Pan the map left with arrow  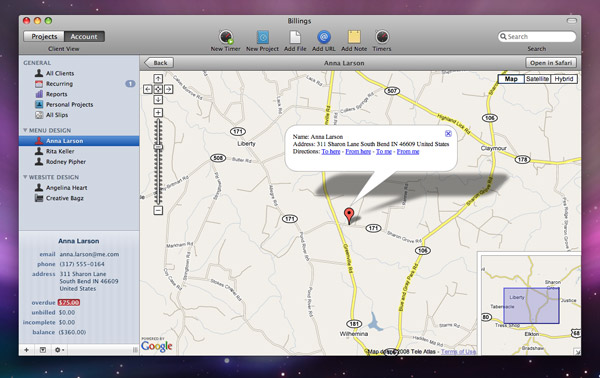148,89
